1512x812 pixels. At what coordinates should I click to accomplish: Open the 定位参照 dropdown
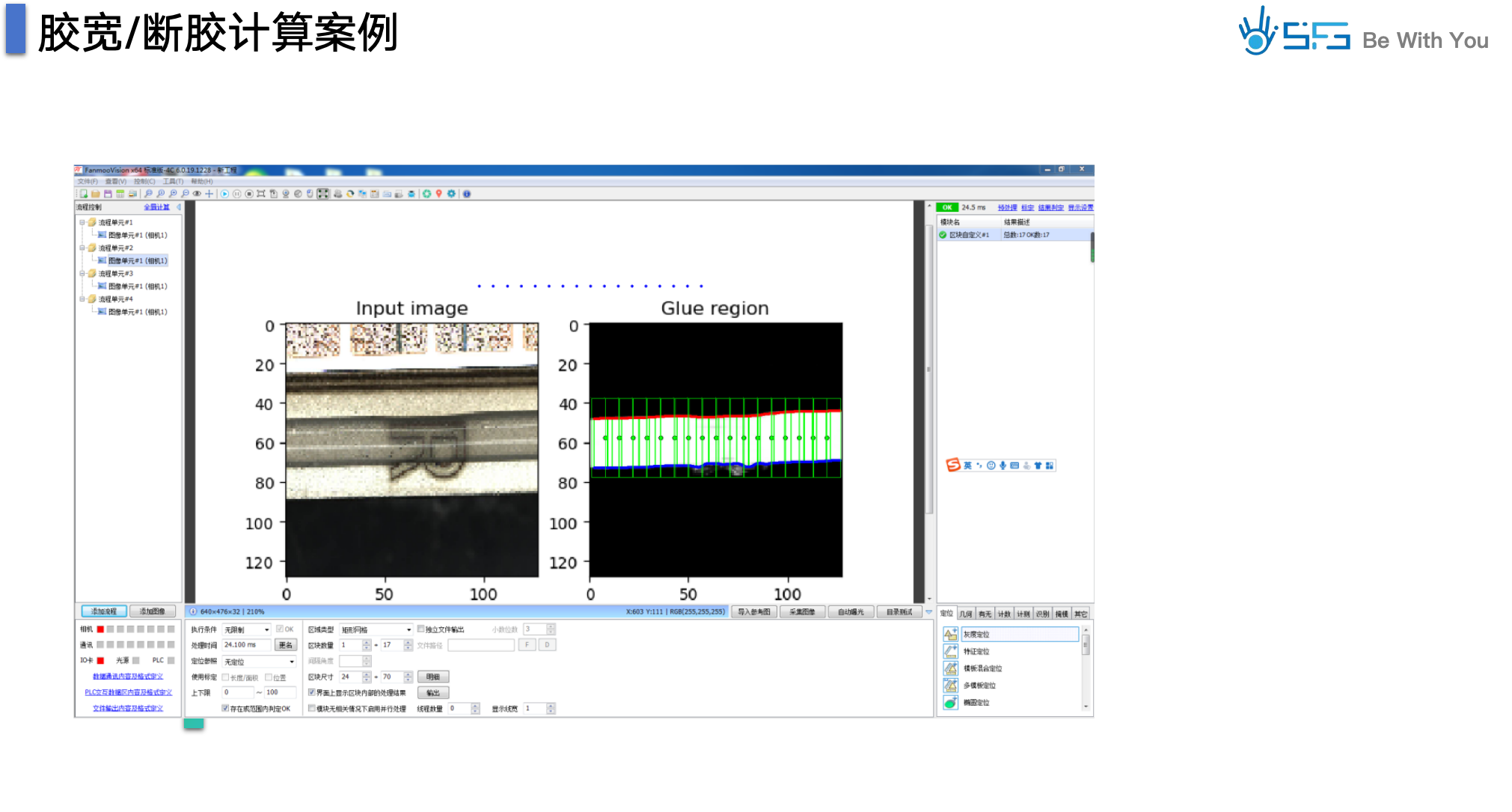pyautogui.click(x=292, y=662)
